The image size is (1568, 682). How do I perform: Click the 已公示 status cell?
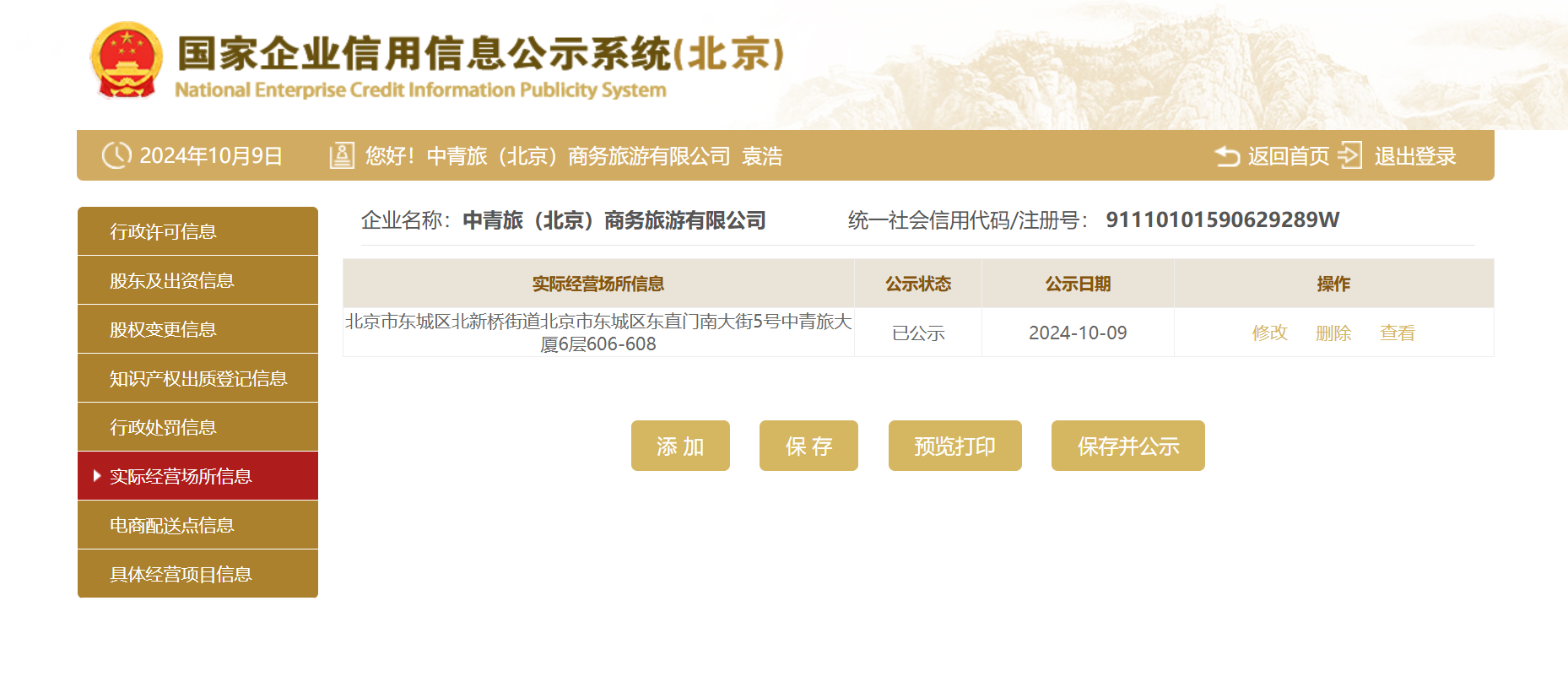918,333
